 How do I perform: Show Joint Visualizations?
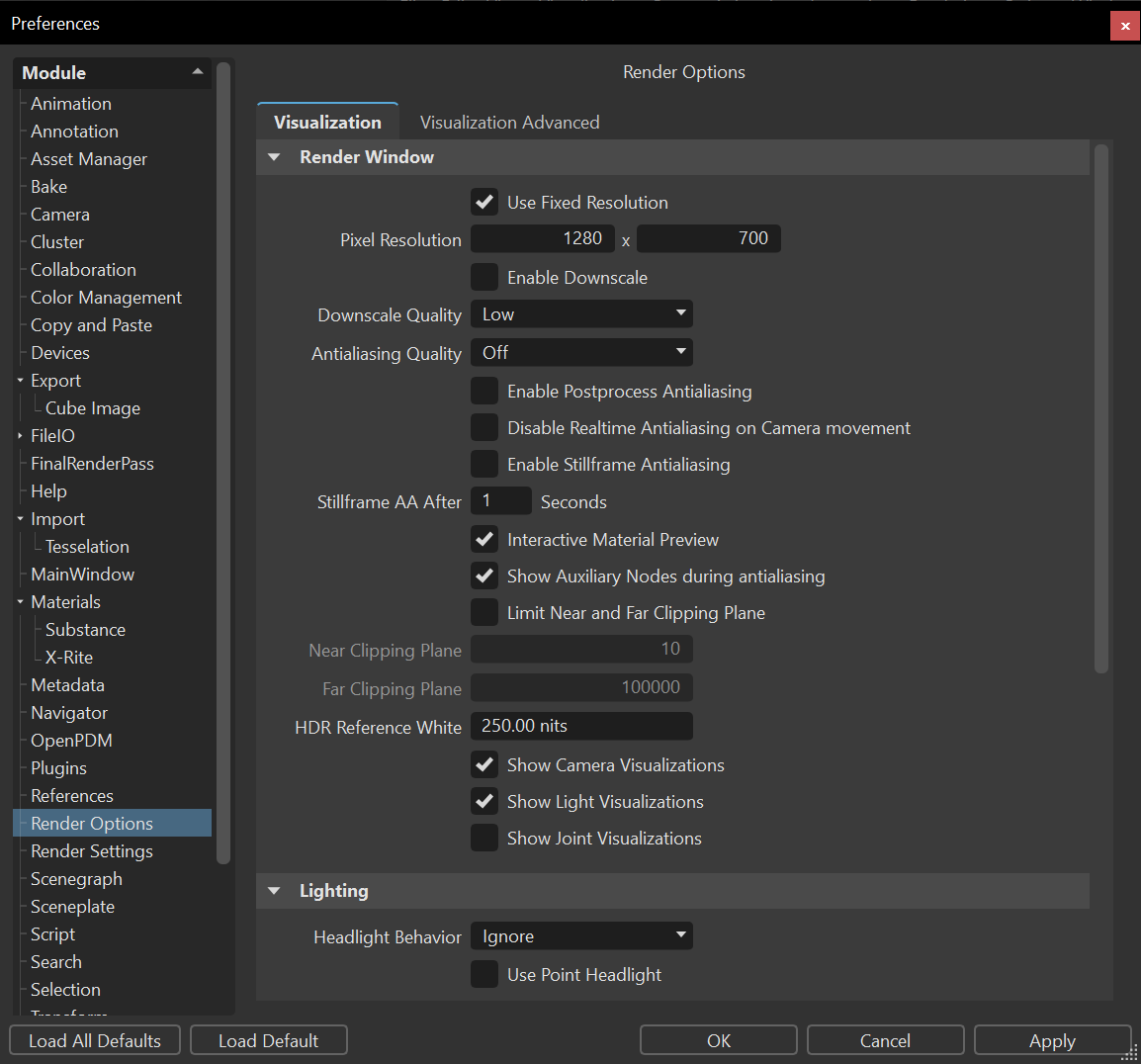(x=483, y=837)
